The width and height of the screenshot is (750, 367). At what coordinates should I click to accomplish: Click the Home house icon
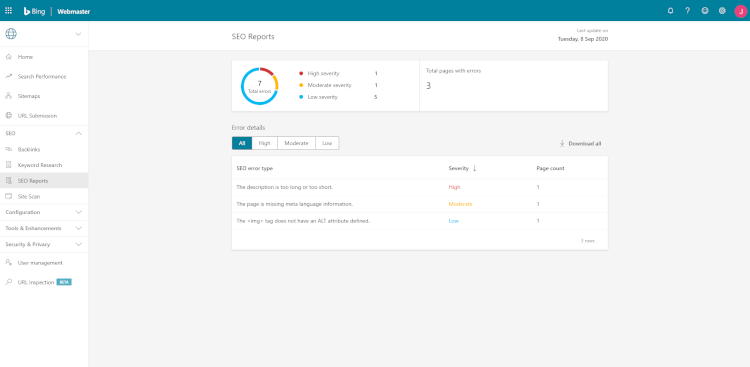[9, 57]
